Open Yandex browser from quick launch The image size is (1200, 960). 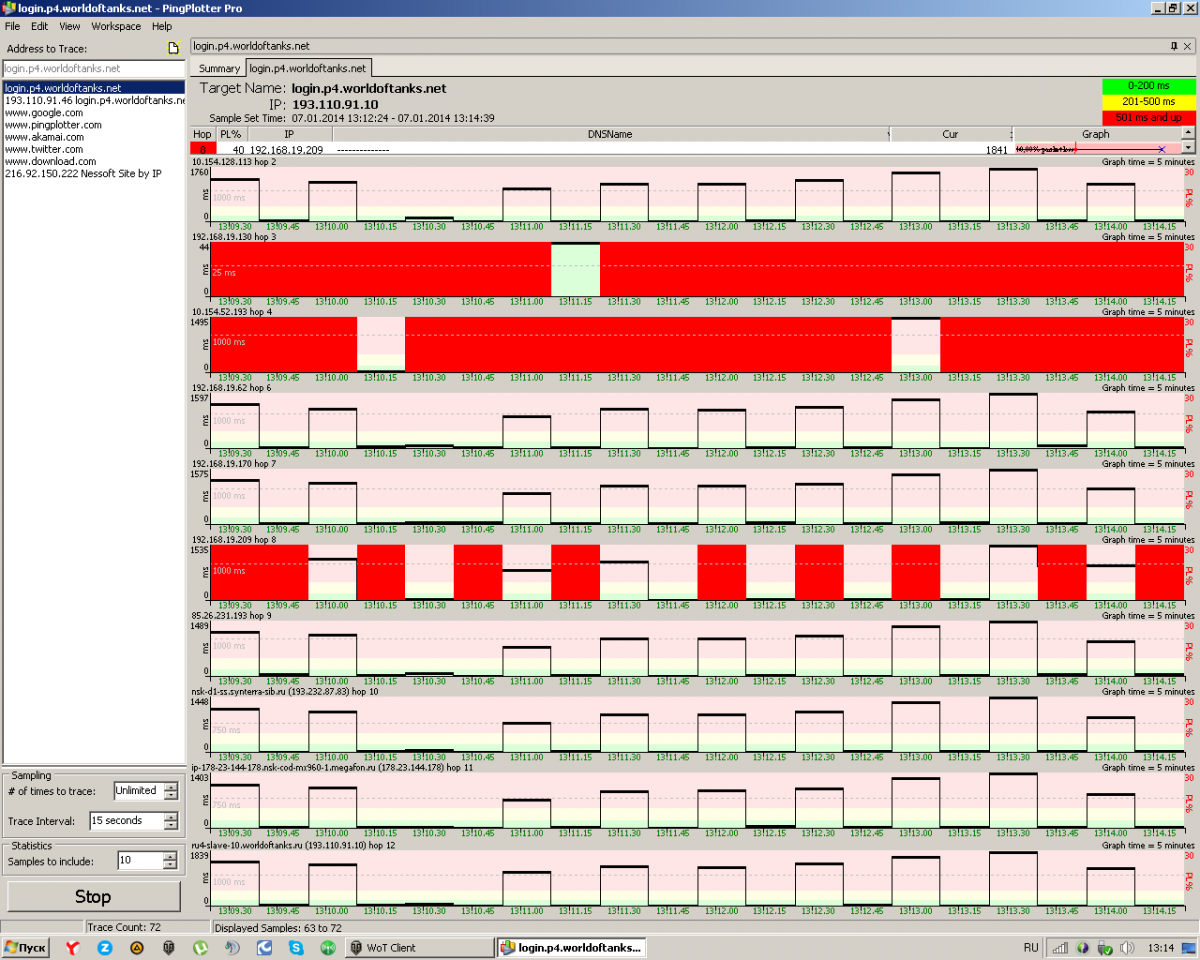(x=72, y=947)
